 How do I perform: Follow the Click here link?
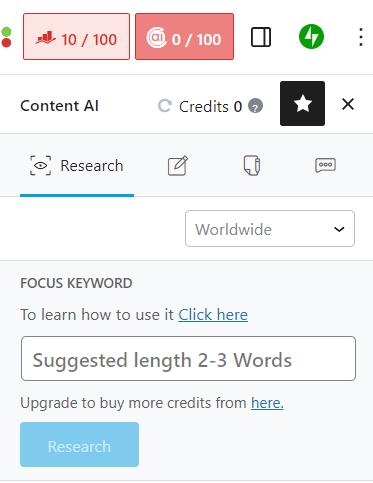coord(213,315)
